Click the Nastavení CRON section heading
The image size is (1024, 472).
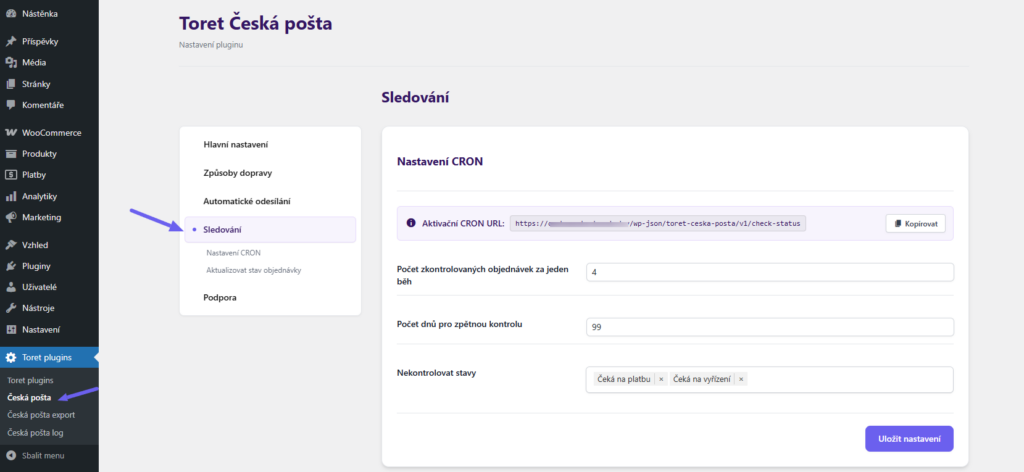tap(440, 161)
